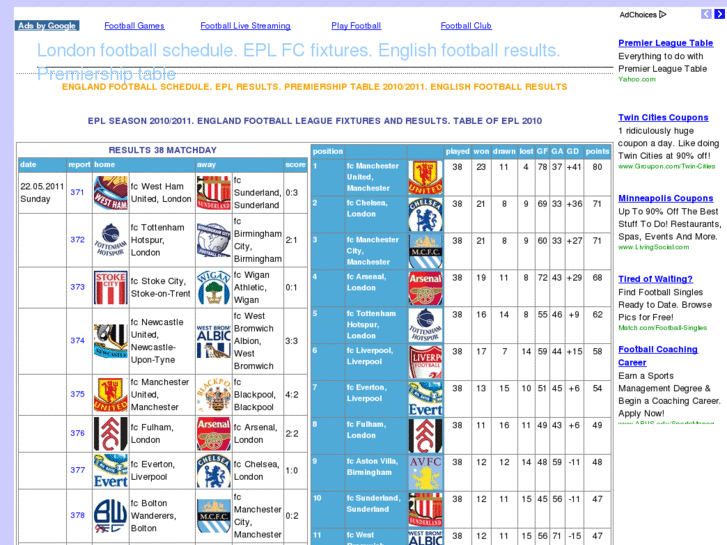Click the Bolton Wanderers crest in results

point(110,516)
